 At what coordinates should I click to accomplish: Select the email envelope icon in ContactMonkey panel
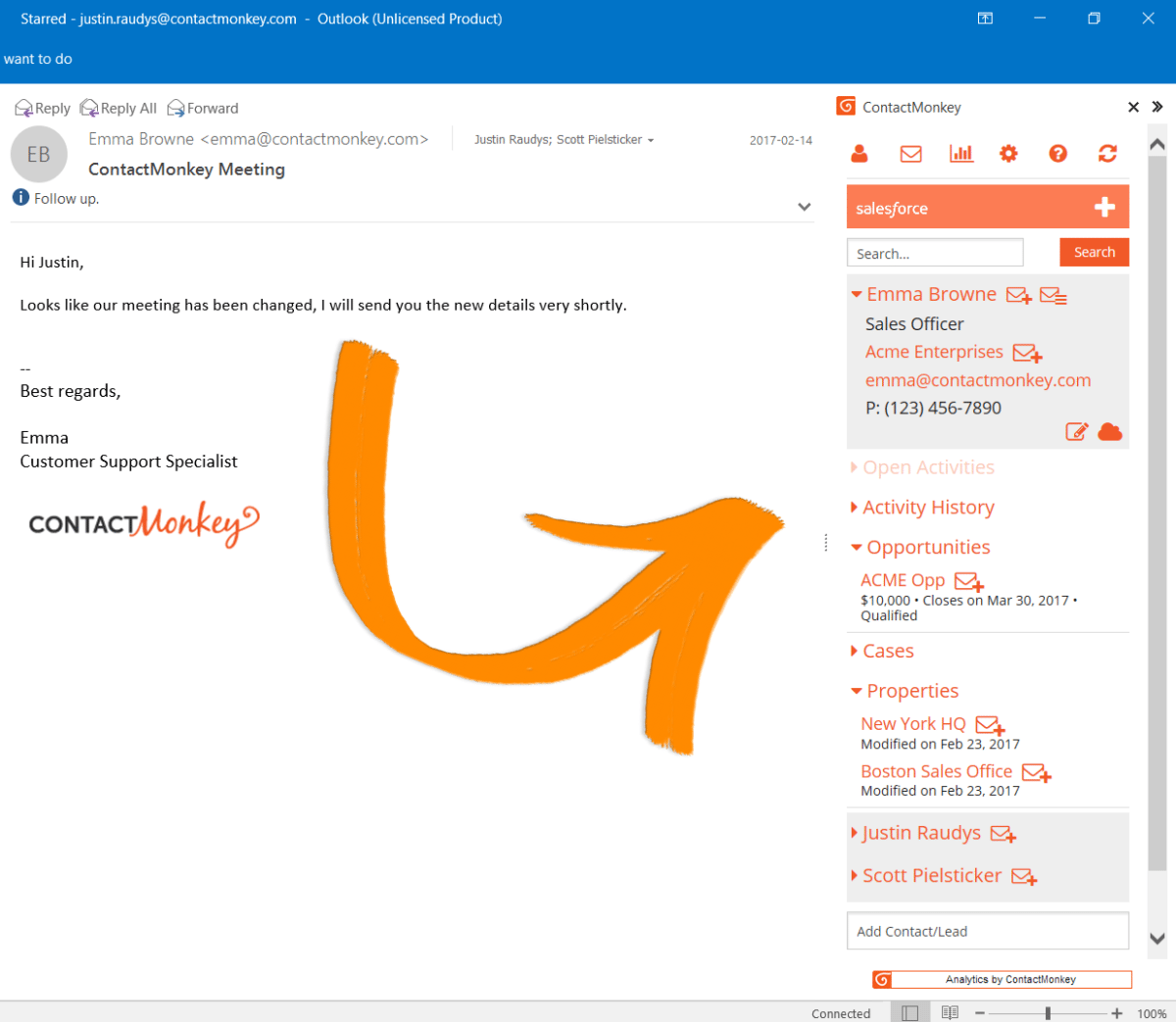click(910, 154)
